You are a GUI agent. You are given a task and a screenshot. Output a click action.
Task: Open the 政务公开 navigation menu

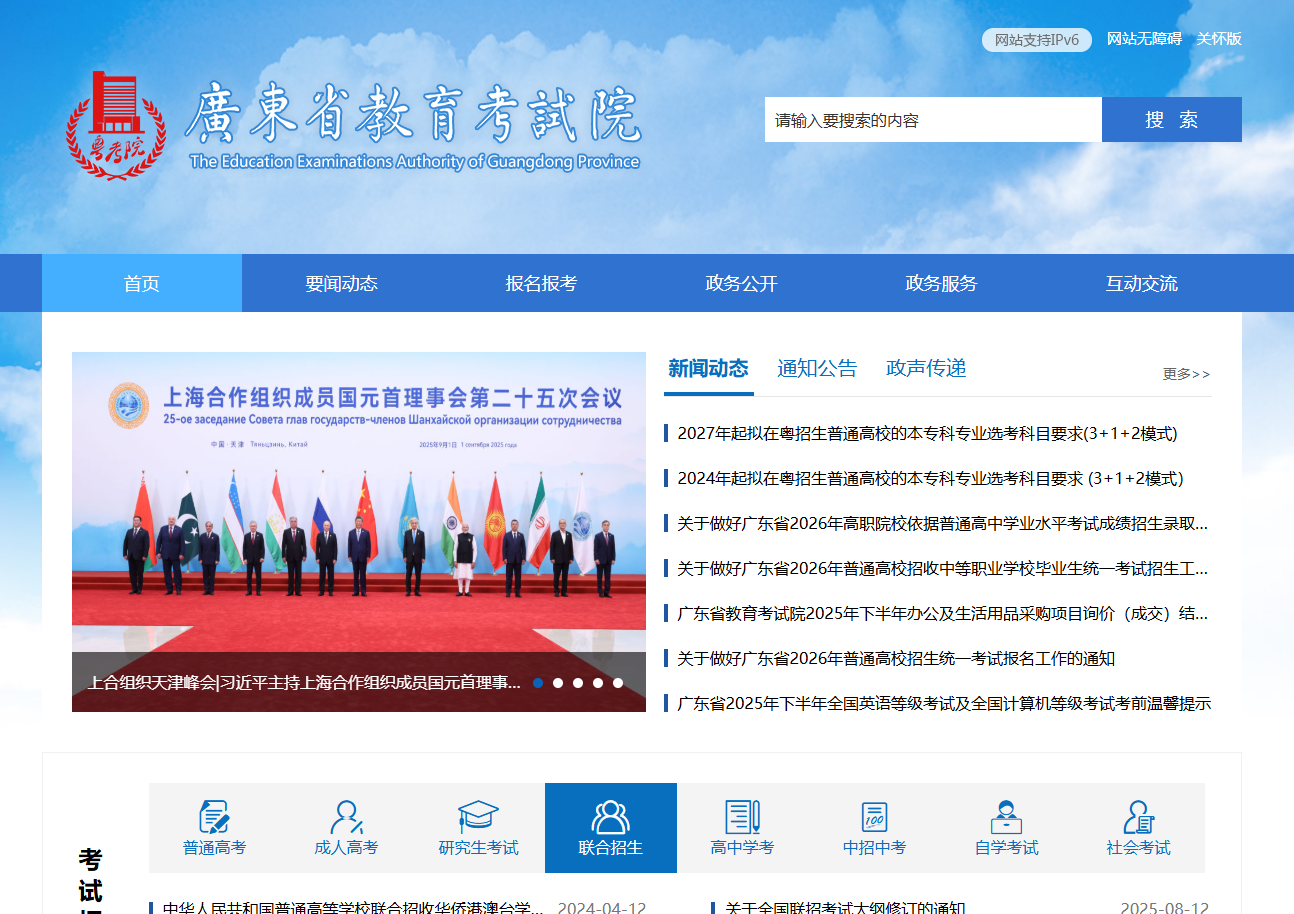click(x=741, y=283)
